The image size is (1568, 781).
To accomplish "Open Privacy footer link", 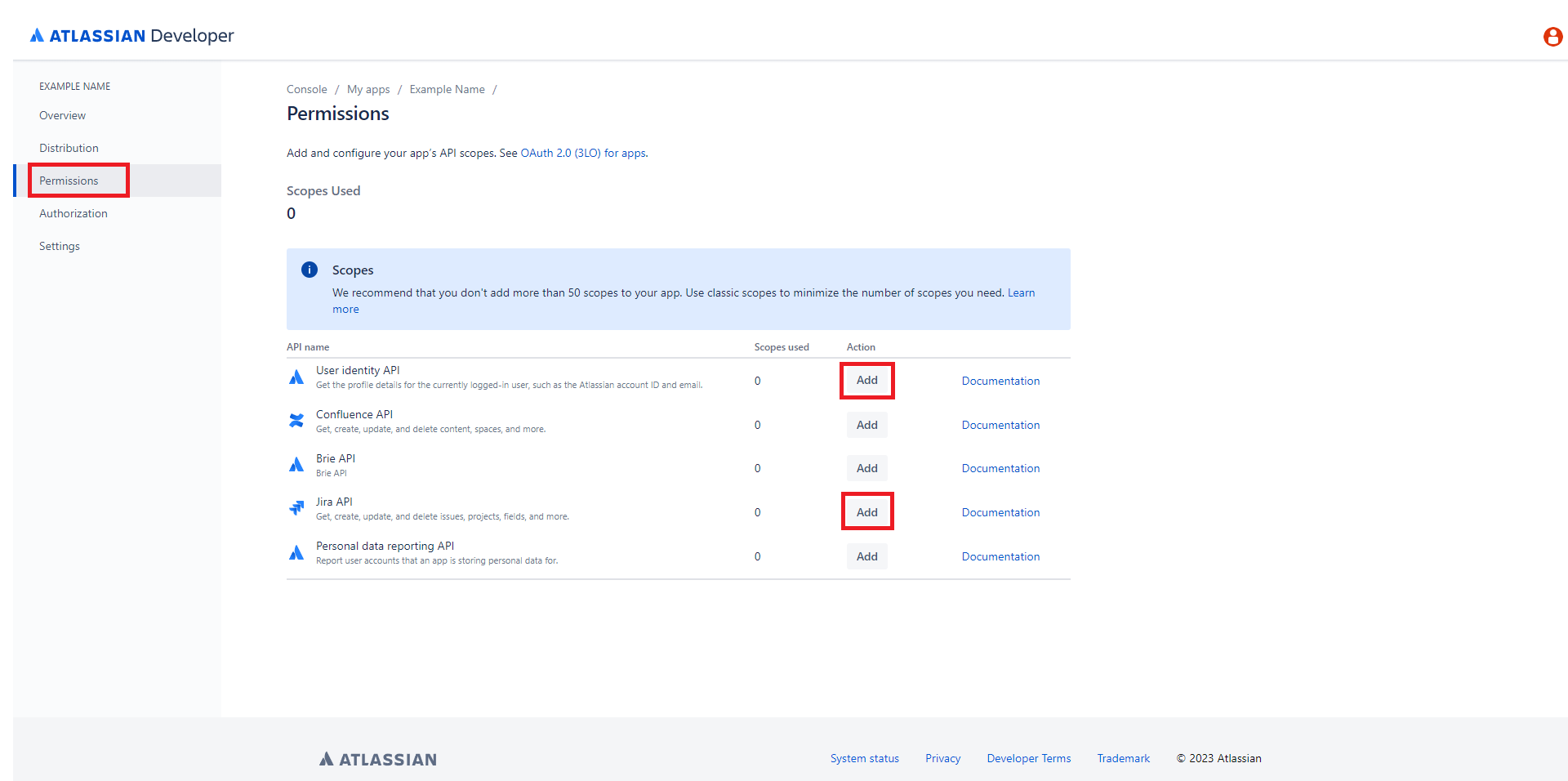I will coord(942,758).
